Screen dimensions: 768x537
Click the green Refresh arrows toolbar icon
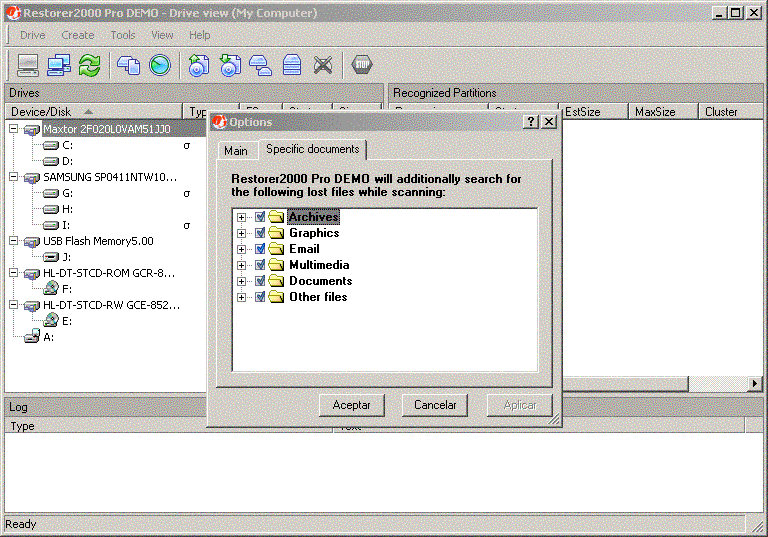[x=90, y=65]
